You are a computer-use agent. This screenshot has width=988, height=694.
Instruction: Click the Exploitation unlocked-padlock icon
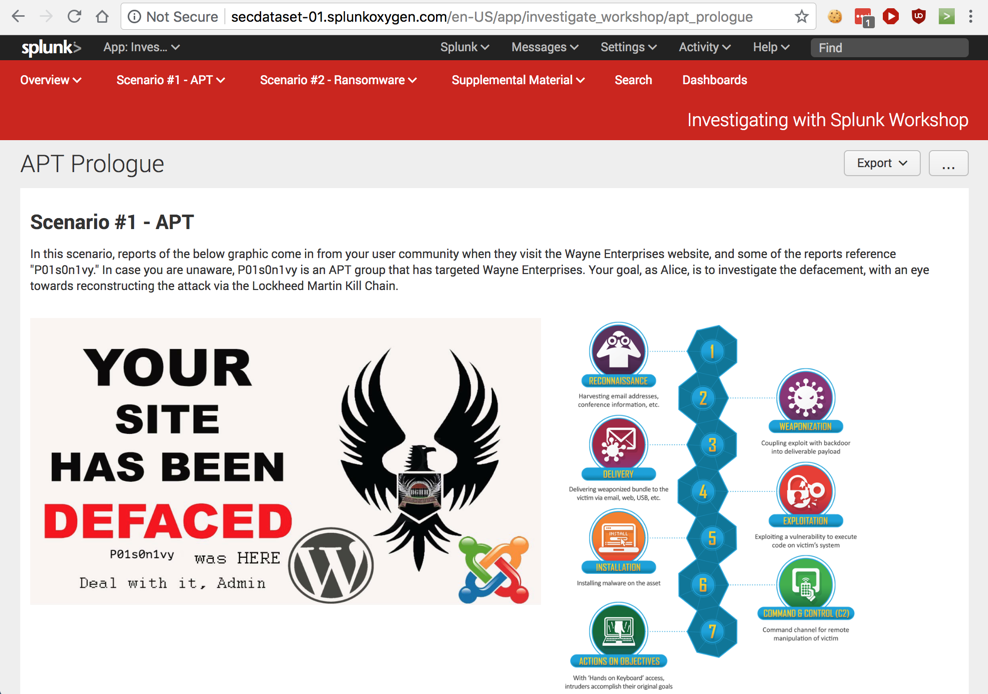[806, 490]
